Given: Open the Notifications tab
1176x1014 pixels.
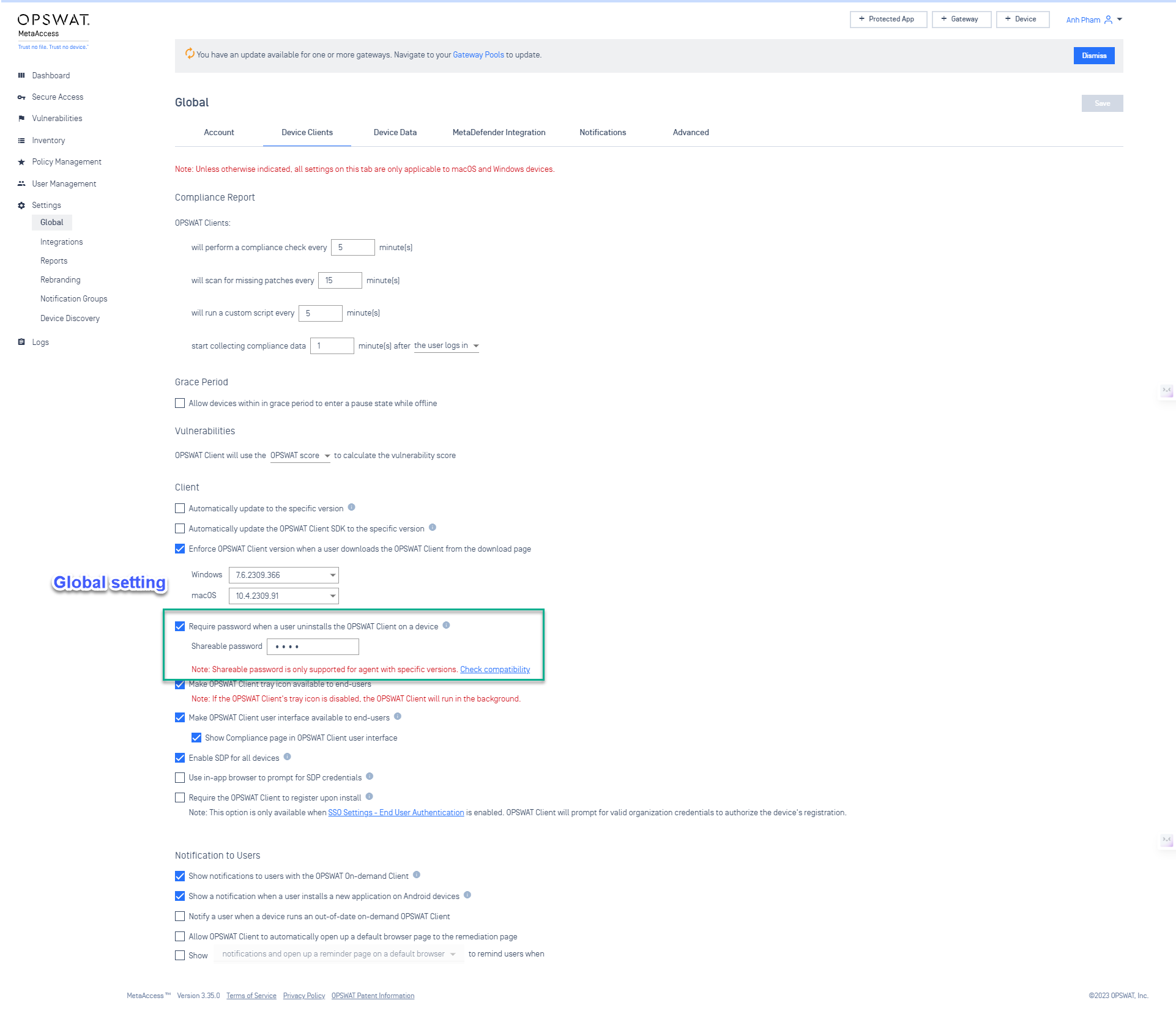Looking at the screenshot, I should point(603,133).
